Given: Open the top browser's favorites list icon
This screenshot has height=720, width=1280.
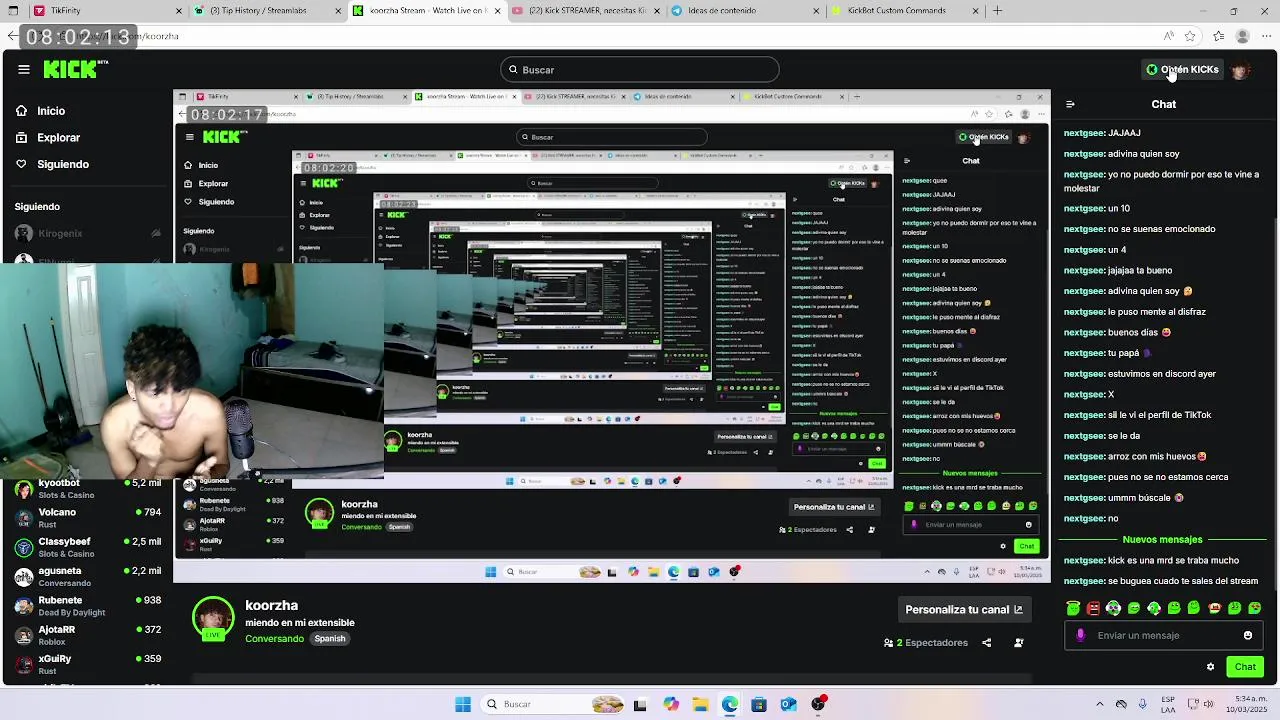Looking at the screenshot, I should [x=1218, y=36].
